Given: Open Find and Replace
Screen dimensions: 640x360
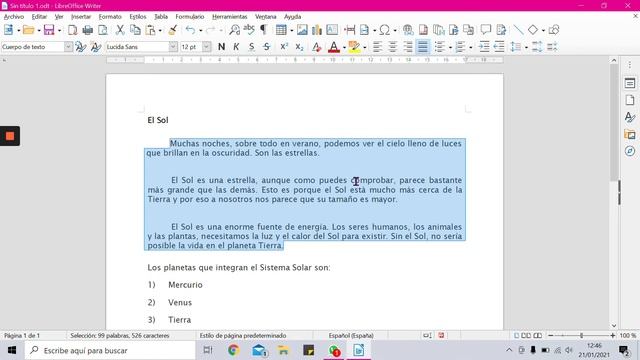Looking at the screenshot, I should coord(234,30).
